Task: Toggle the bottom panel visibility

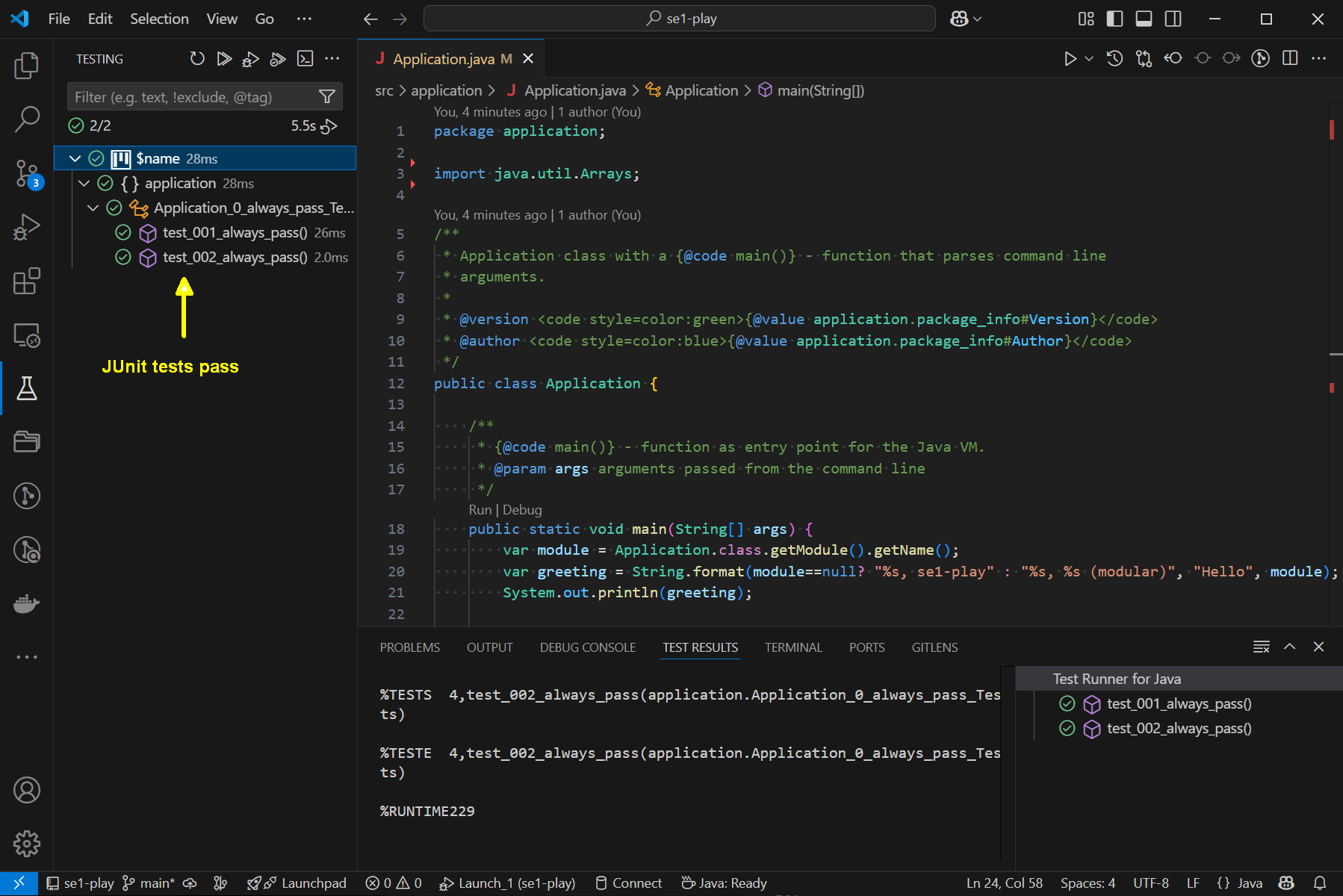Action: pos(1144,19)
